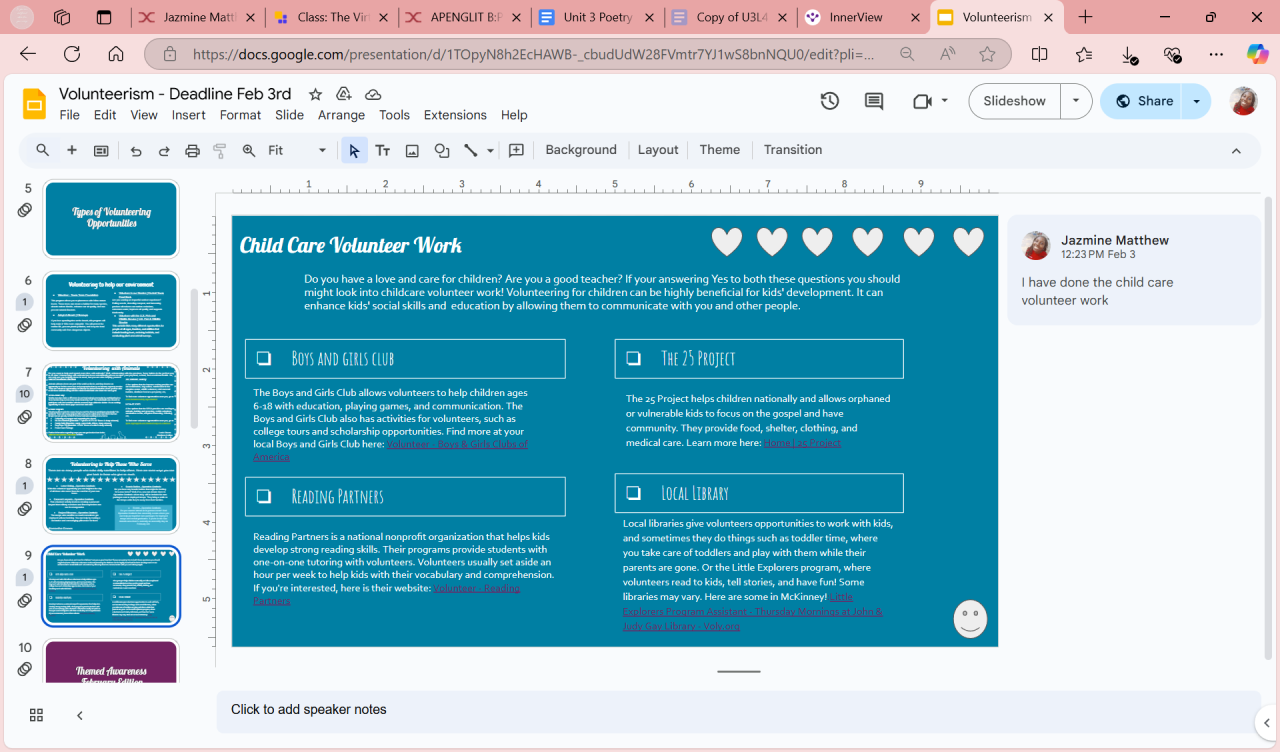Screen dimensions: 1280x752
Task: Click the undo arrow in toolbar
Action: [x=136, y=151]
